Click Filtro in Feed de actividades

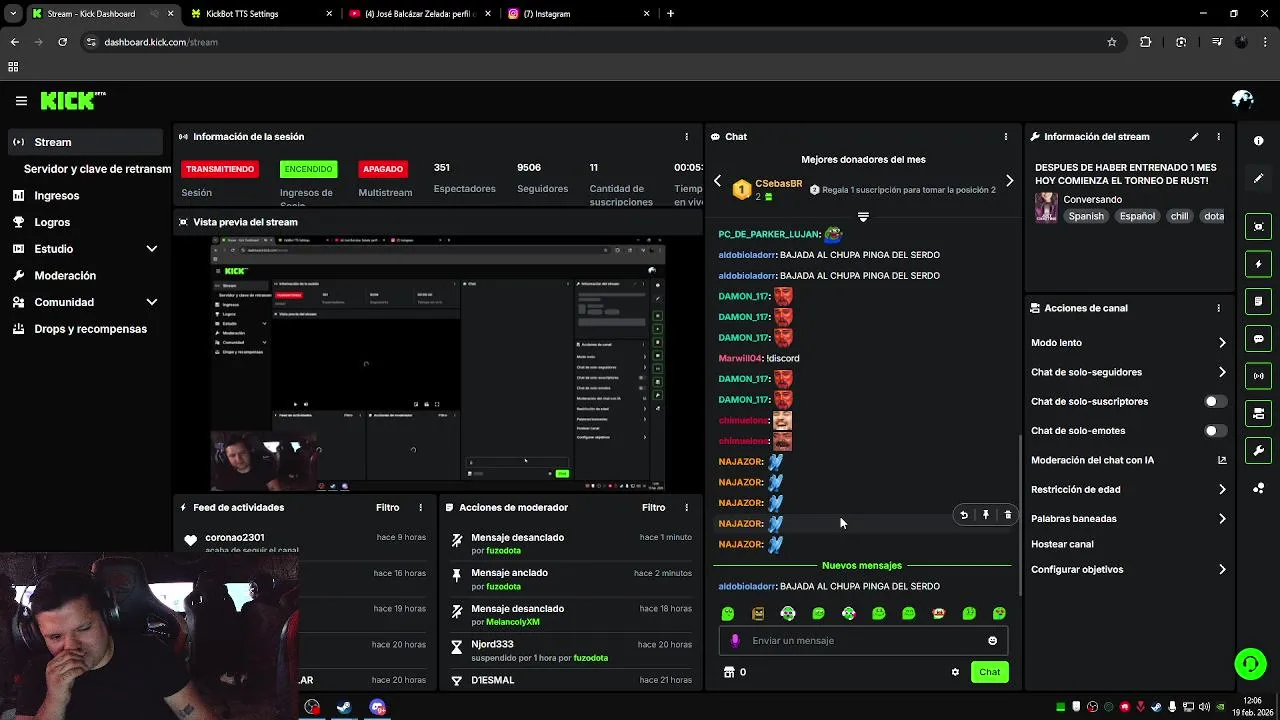click(387, 508)
